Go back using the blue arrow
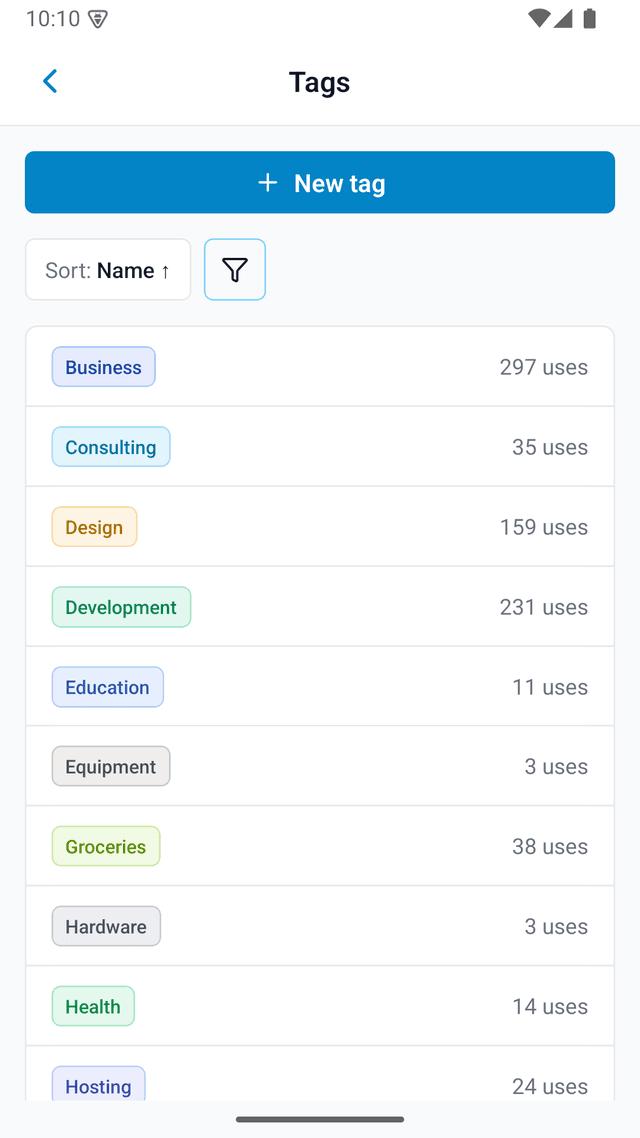 pos(50,81)
